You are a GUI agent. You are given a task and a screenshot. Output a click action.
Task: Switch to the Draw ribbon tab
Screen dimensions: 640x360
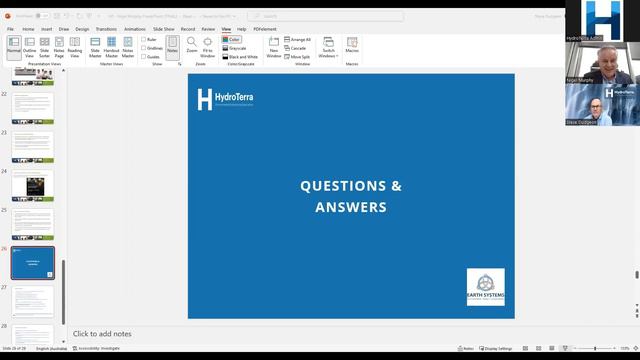pyautogui.click(x=64, y=29)
